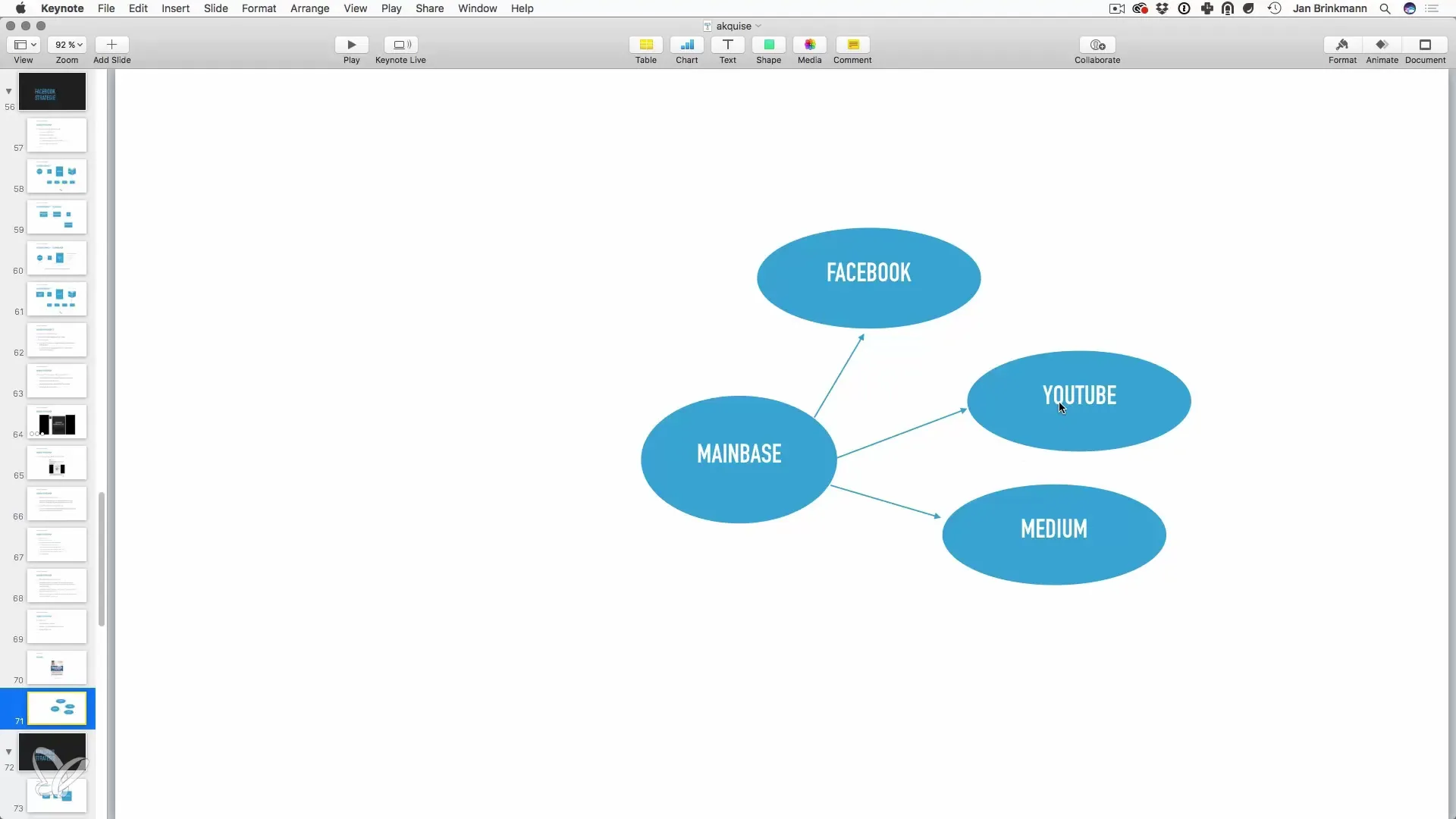The image size is (1456, 819).
Task: Select the YOUTUBE ellipse shape
Action: 1079,400
